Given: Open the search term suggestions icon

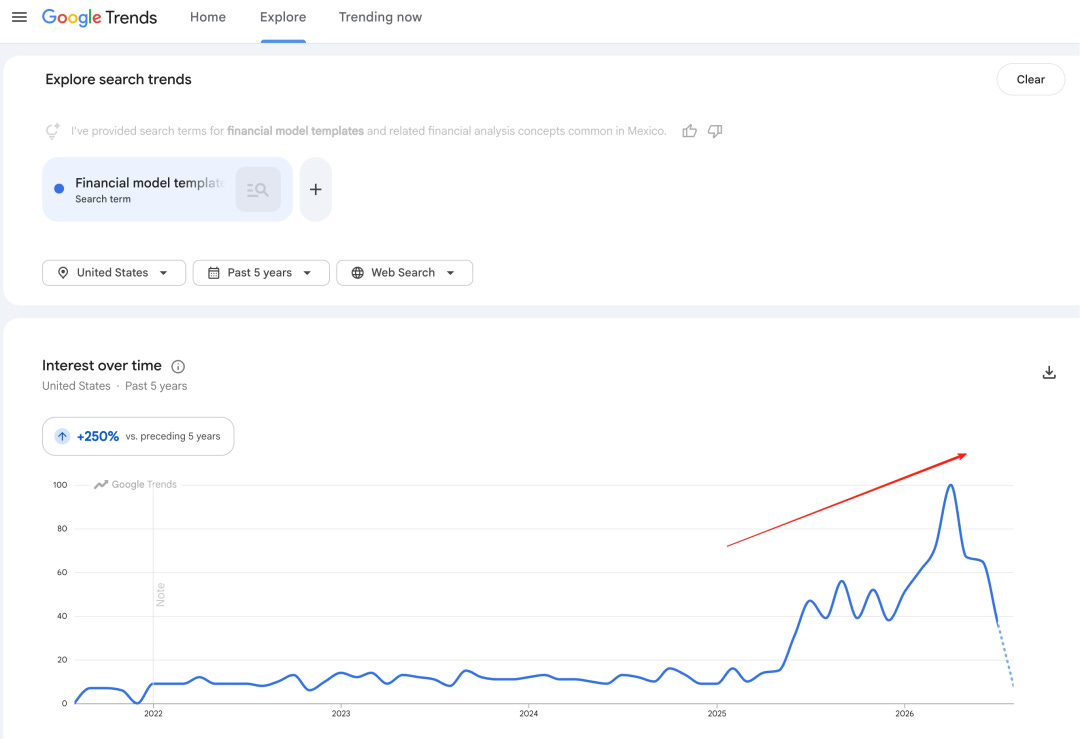Looking at the screenshot, I should click(x=258, y=189).
